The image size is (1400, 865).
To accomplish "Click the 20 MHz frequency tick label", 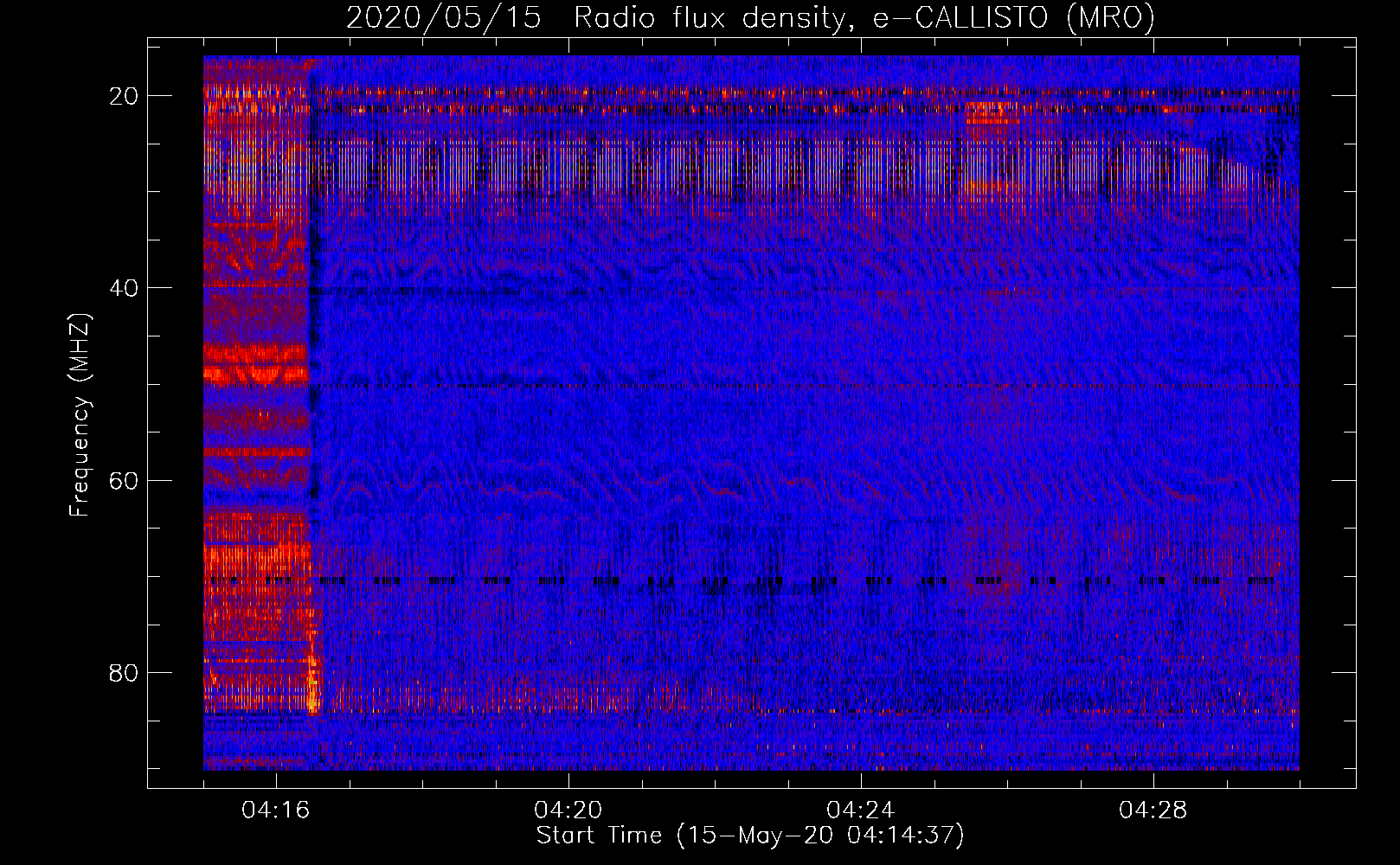I will coord(125,96).
